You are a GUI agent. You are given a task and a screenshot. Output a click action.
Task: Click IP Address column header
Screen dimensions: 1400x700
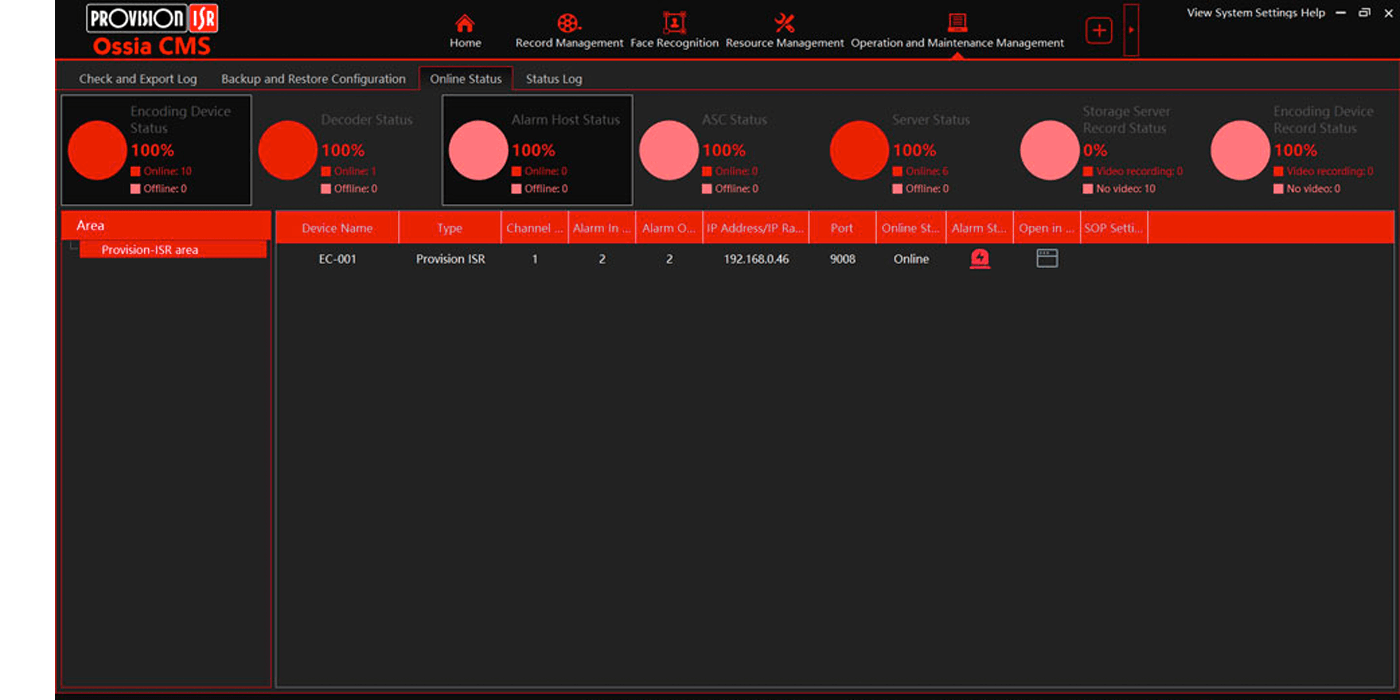point(756,228)
